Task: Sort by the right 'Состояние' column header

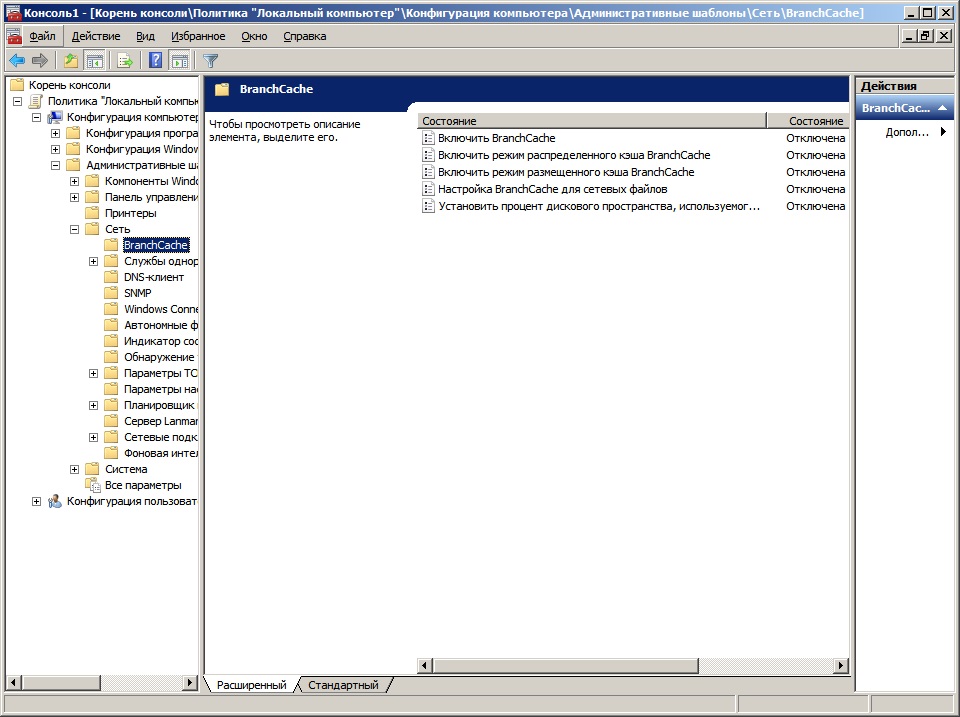Action: point(807,121)
